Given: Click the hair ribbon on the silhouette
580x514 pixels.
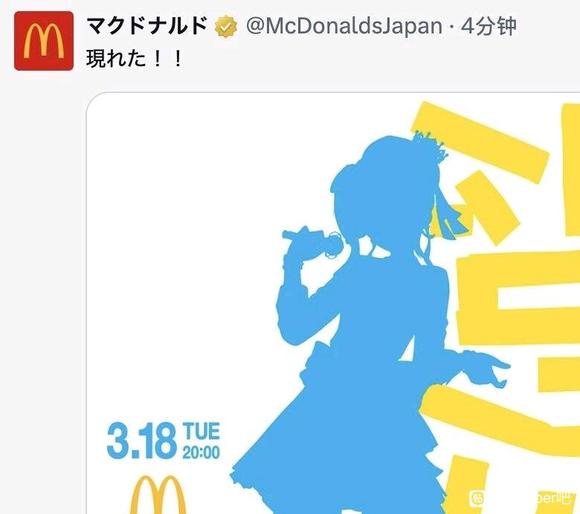Looking at the screenshot, I should [x=444, y=214].
